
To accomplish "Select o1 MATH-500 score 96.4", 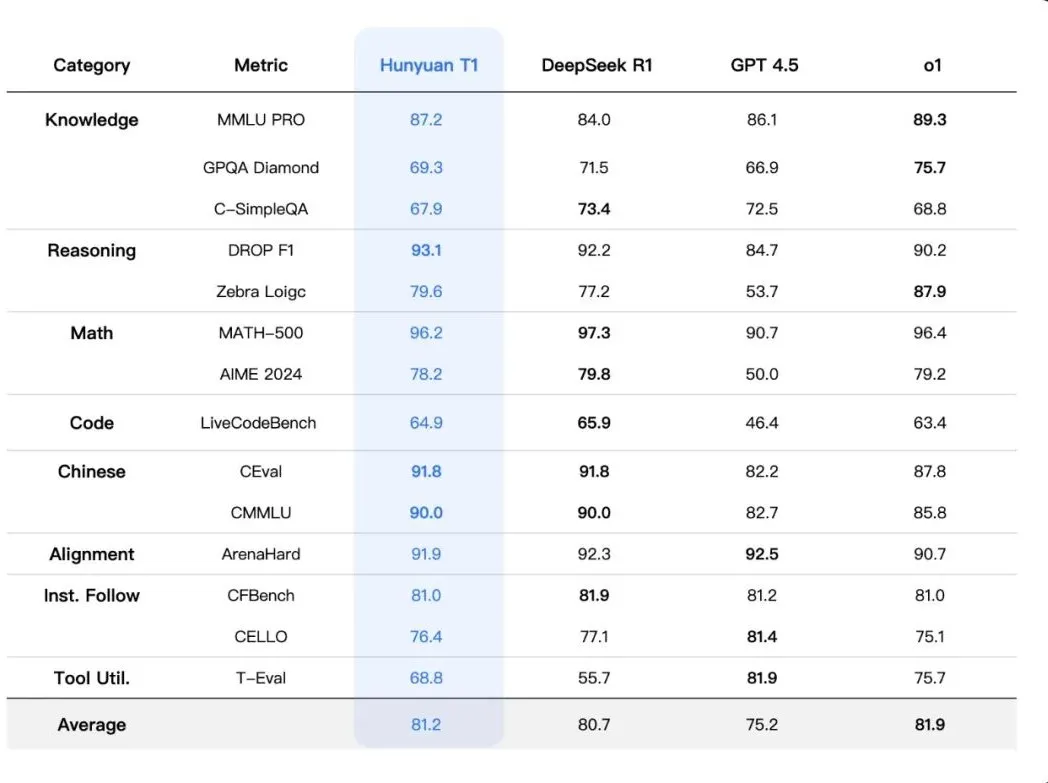I will [x=930, y=333].
